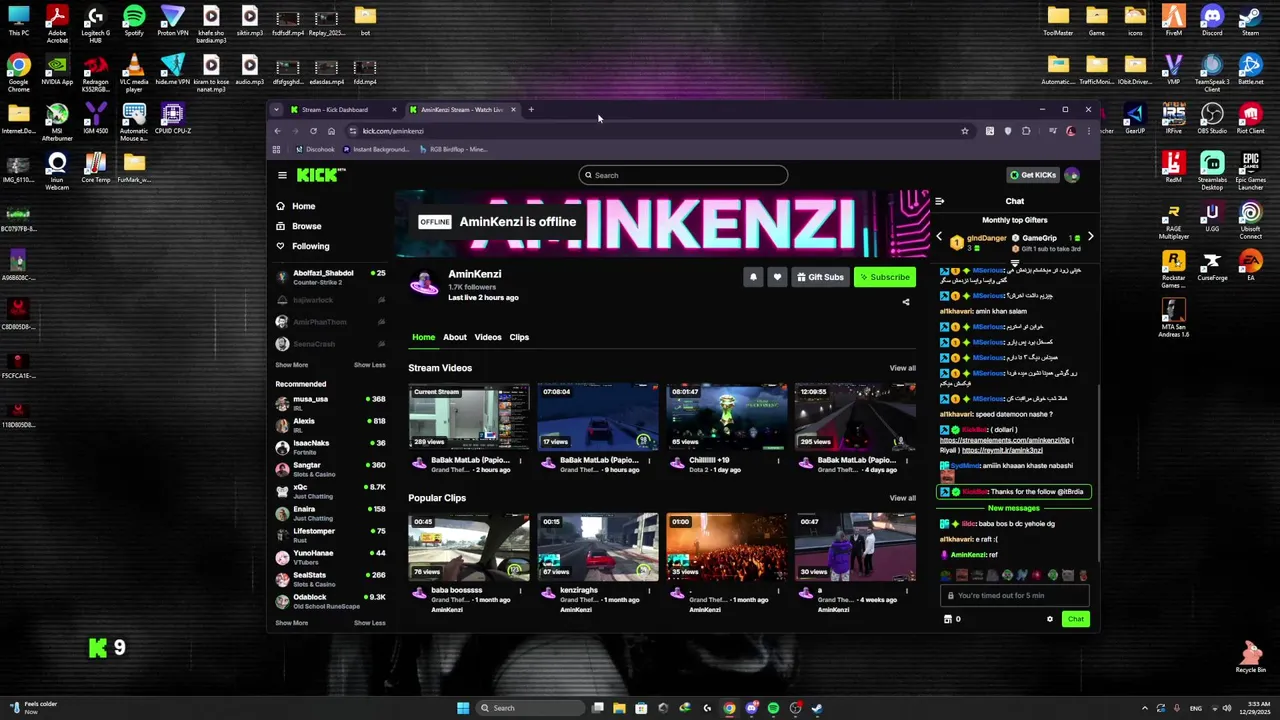The width and height of the screenshot is (1280, 720).
Task: Play the kenziraghs clip thumbnail
Action: coord(598,547)
